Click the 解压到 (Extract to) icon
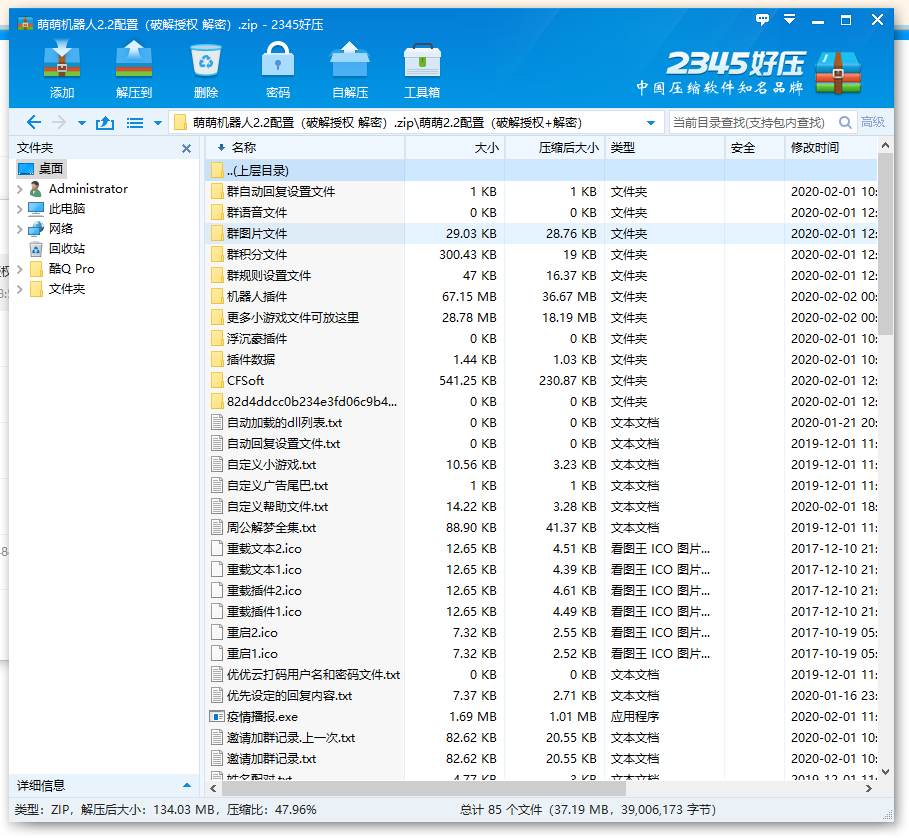 (x=133, y=63)
